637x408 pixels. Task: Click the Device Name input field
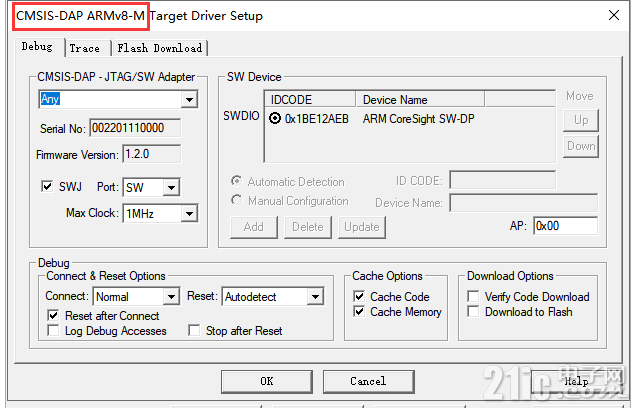(524, 203)
